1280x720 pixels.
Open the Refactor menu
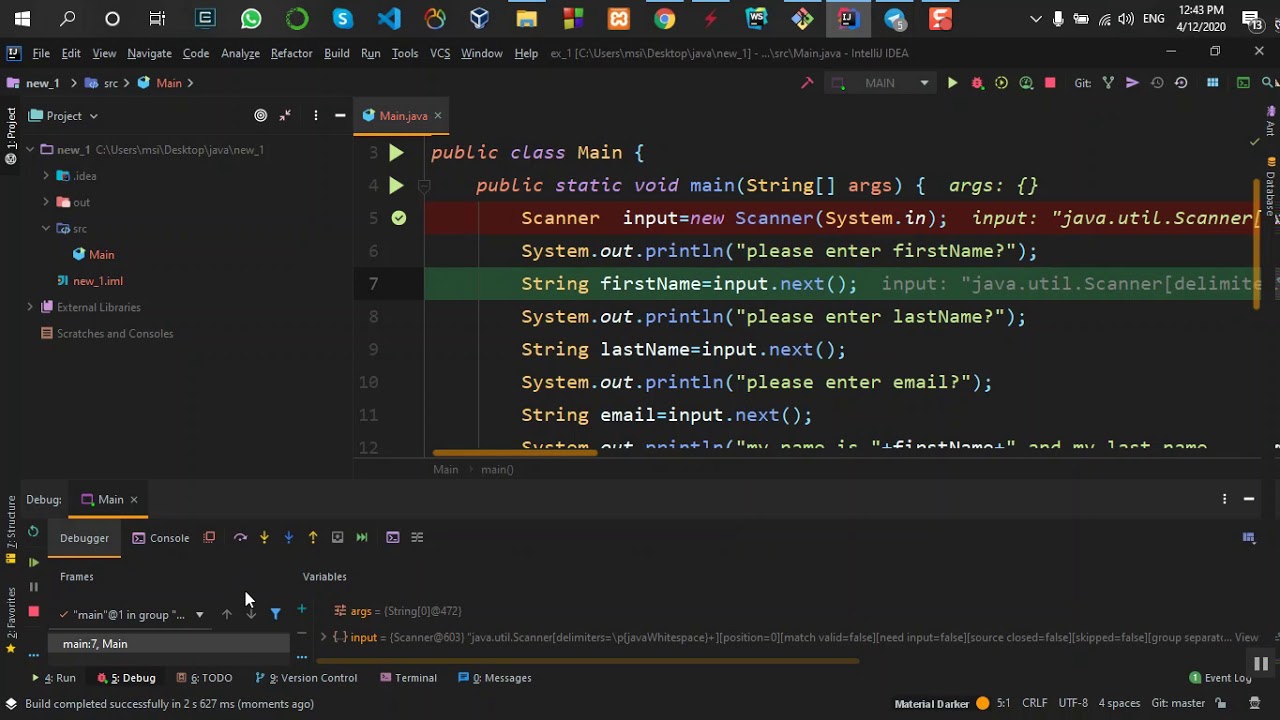point(291,53)
